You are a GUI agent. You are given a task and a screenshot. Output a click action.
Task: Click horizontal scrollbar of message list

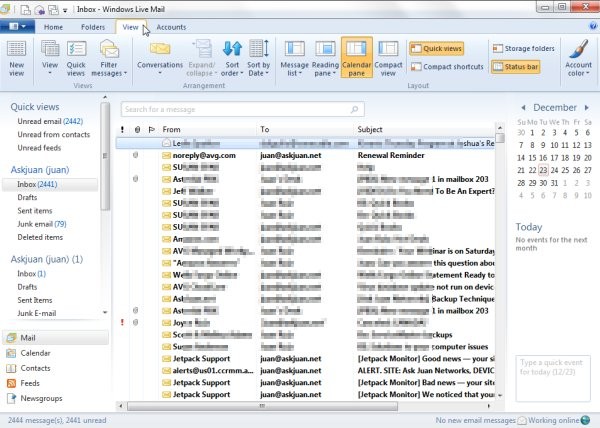coord(262,406)
